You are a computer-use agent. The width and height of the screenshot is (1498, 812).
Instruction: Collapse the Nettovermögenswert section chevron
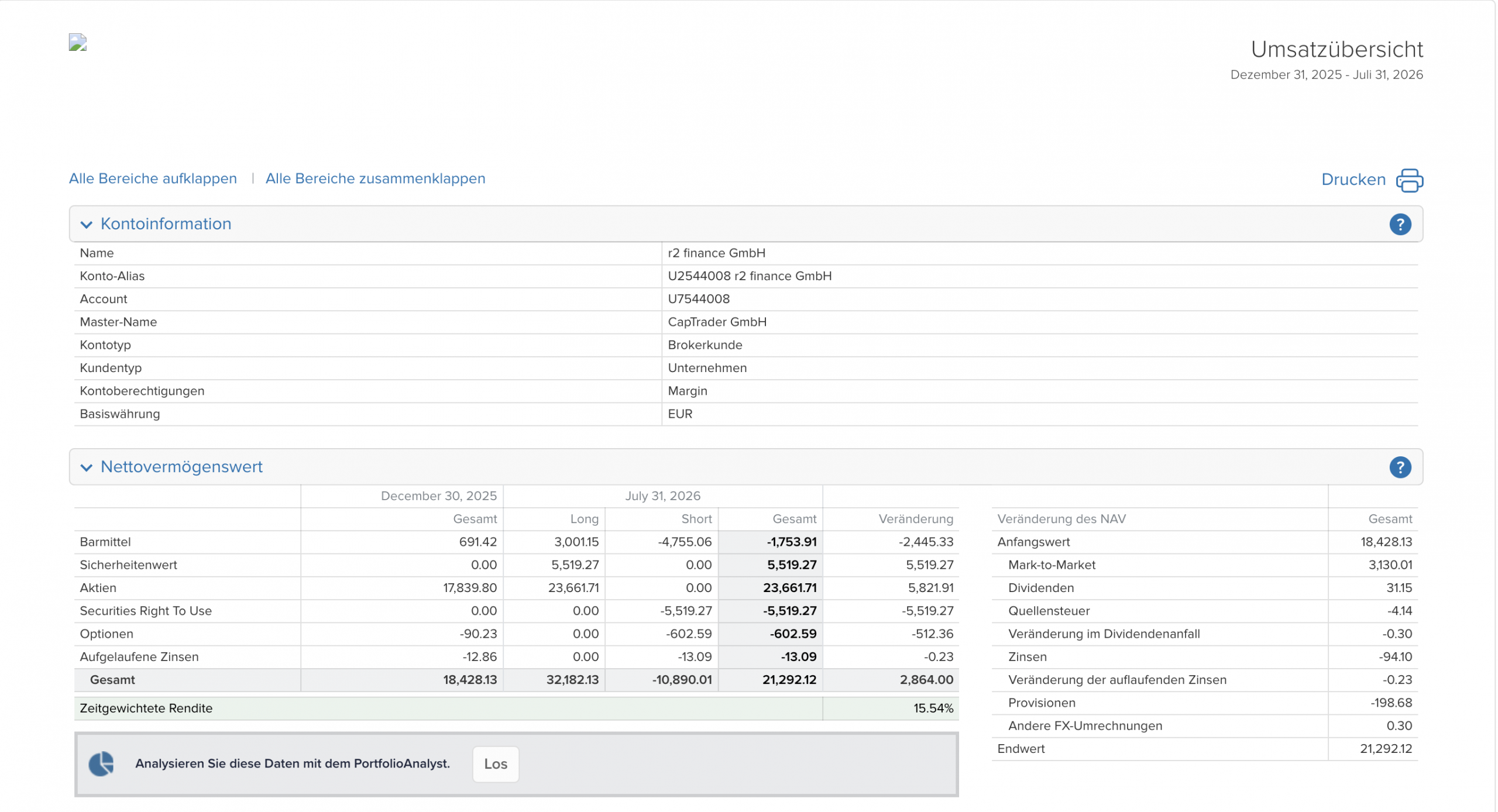[87, 467]
